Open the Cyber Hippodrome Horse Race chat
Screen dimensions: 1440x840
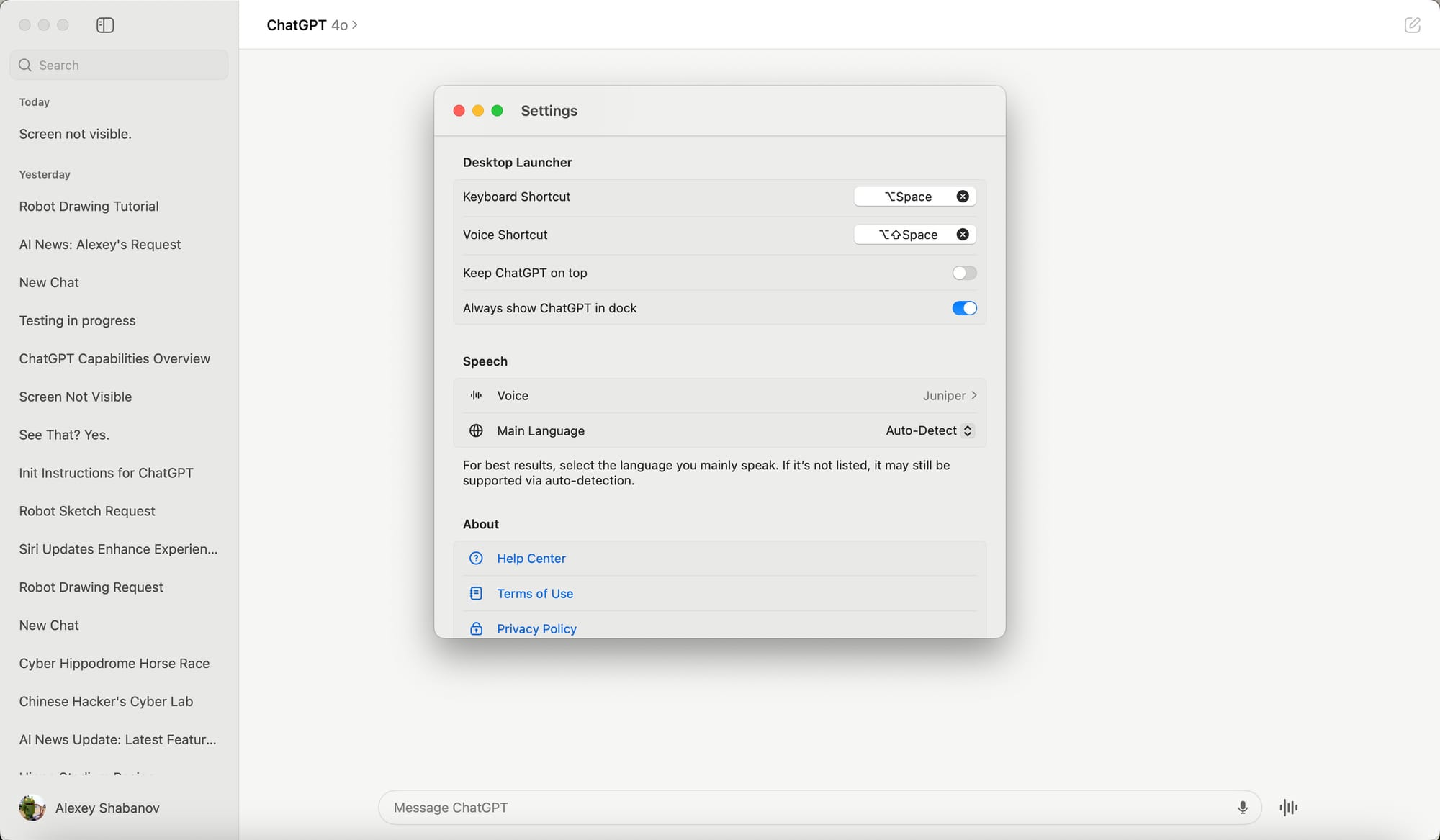pyautogui.click(x=114, y=663)
